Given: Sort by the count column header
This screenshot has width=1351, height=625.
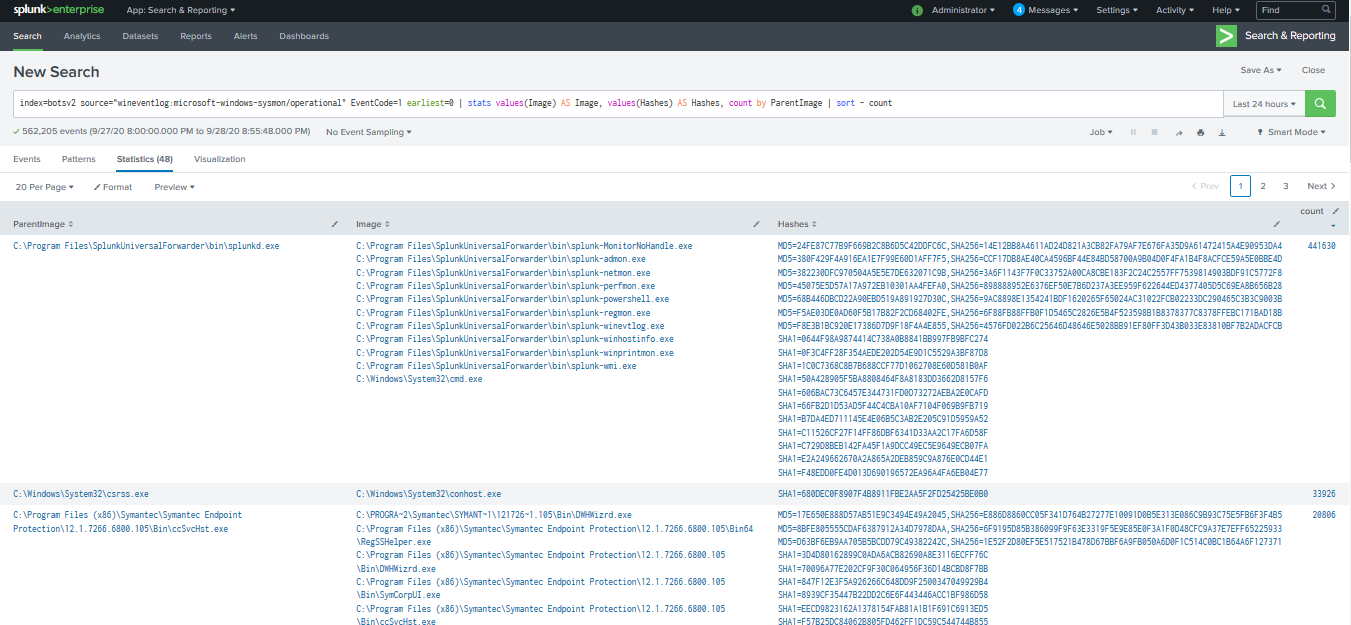Looking at the screenshot, I should tap(1311, 212).
